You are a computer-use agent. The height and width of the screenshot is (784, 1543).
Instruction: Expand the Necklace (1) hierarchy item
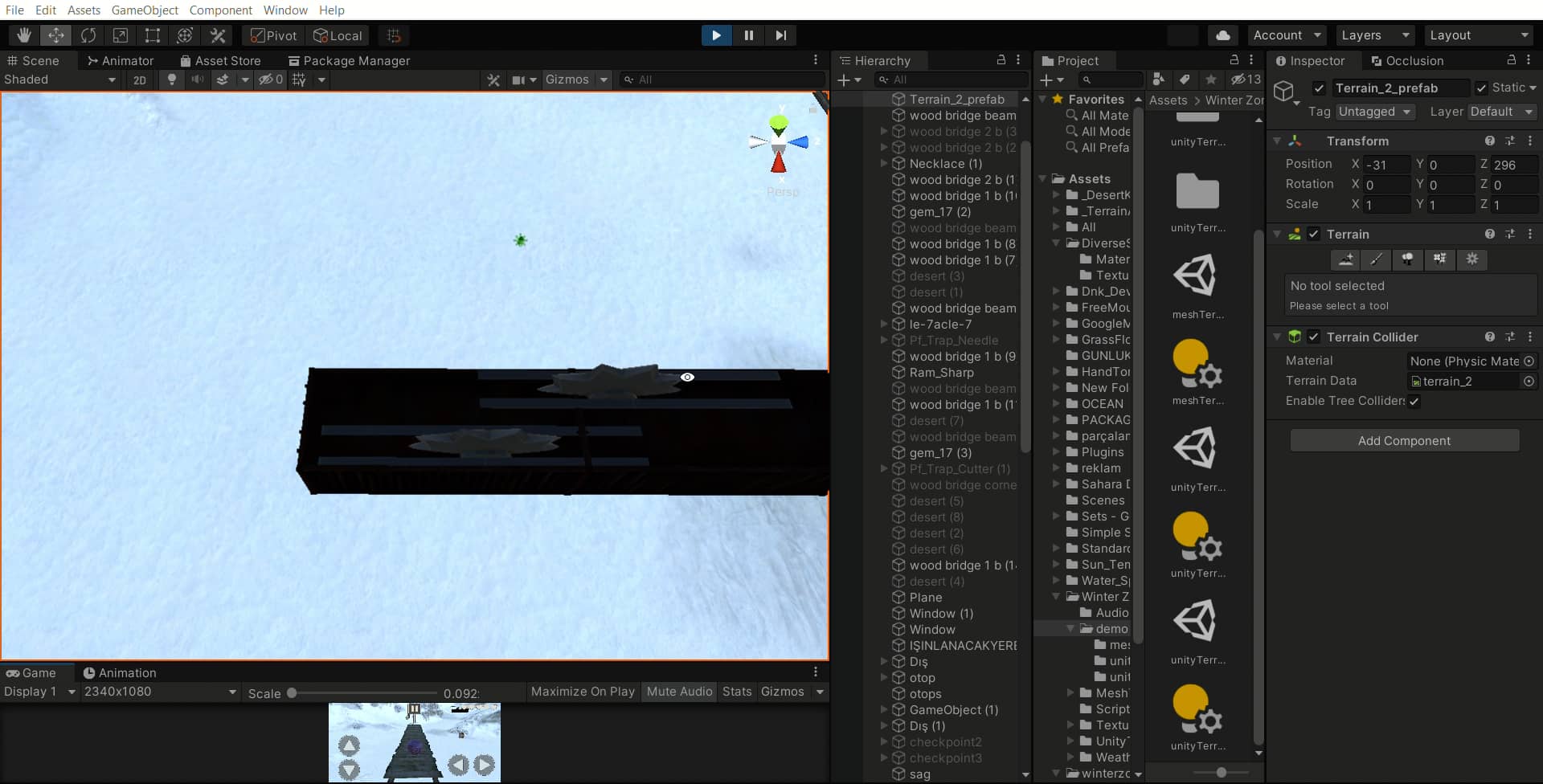tap(883, 163)
